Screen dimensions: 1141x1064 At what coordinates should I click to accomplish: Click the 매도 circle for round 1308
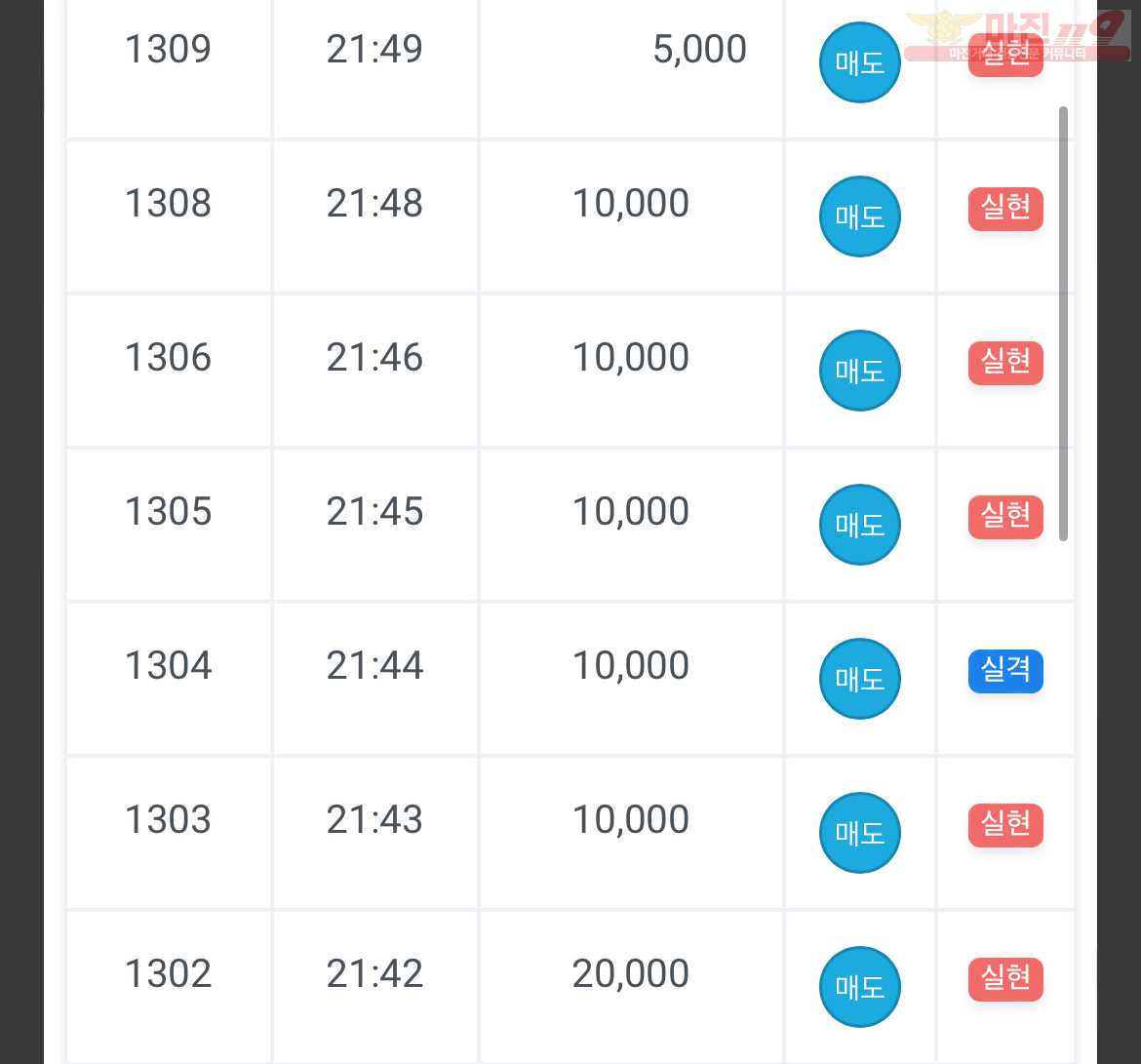click(x=859, y=217)
